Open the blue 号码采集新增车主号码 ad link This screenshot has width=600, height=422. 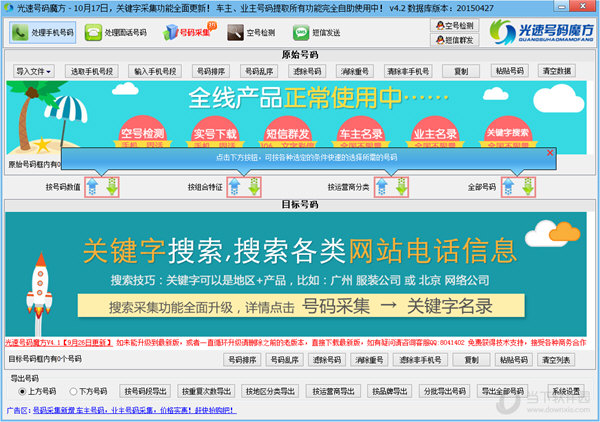coord(134,410)
